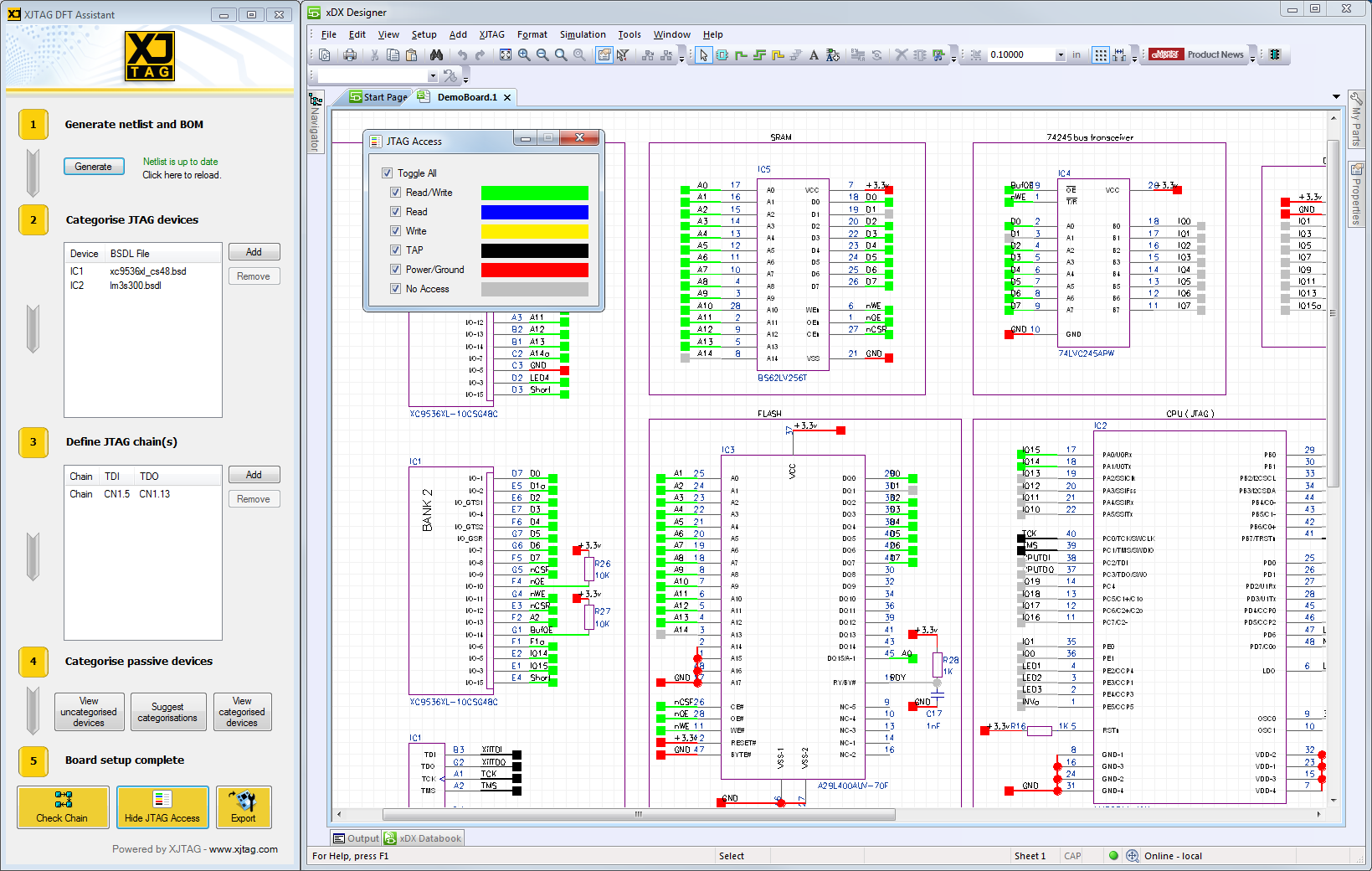
Task: Uncheck the Read/Write checkbox
Action: (x=395, y=193)
